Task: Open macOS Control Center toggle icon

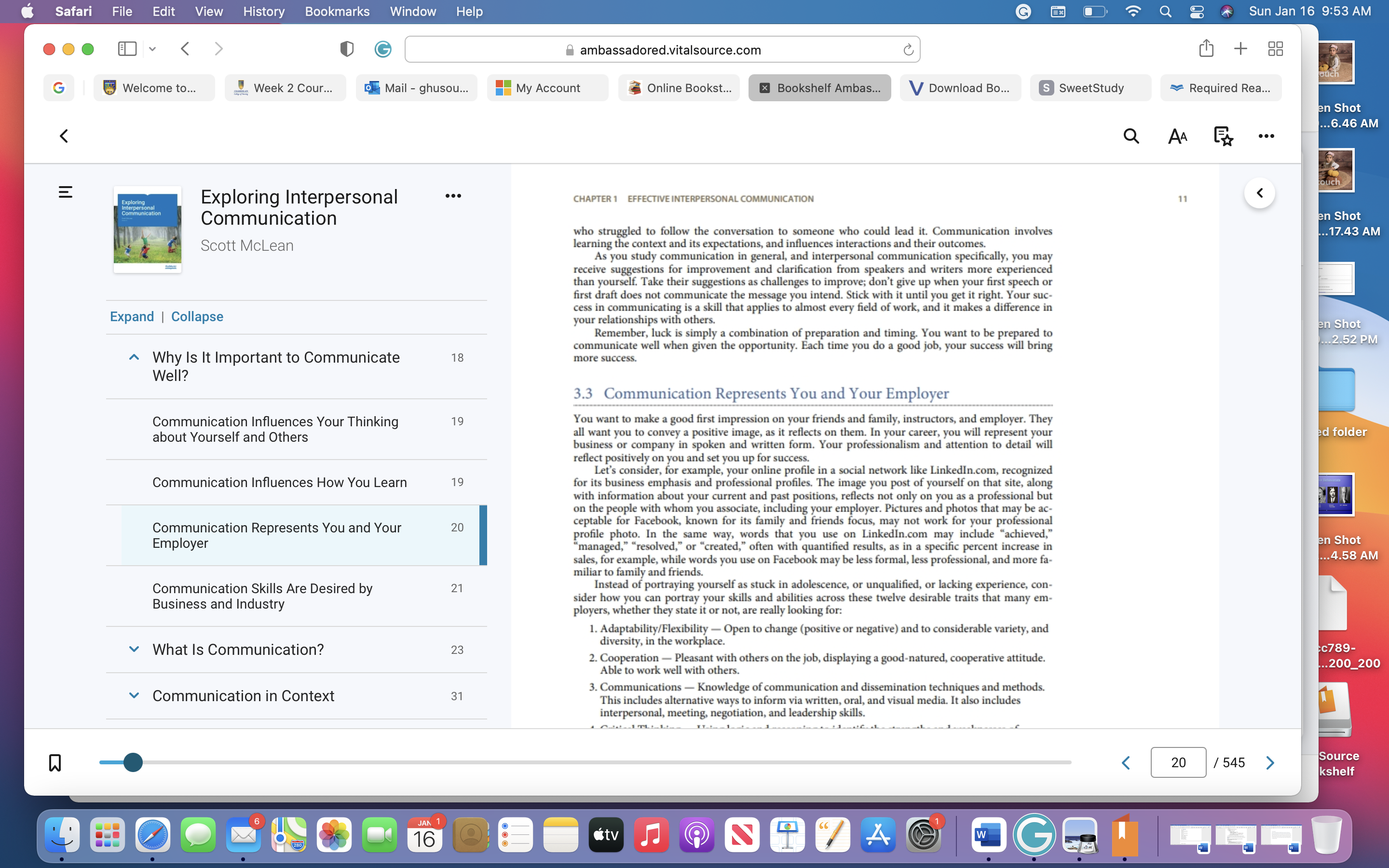Action: (1196, 12)
